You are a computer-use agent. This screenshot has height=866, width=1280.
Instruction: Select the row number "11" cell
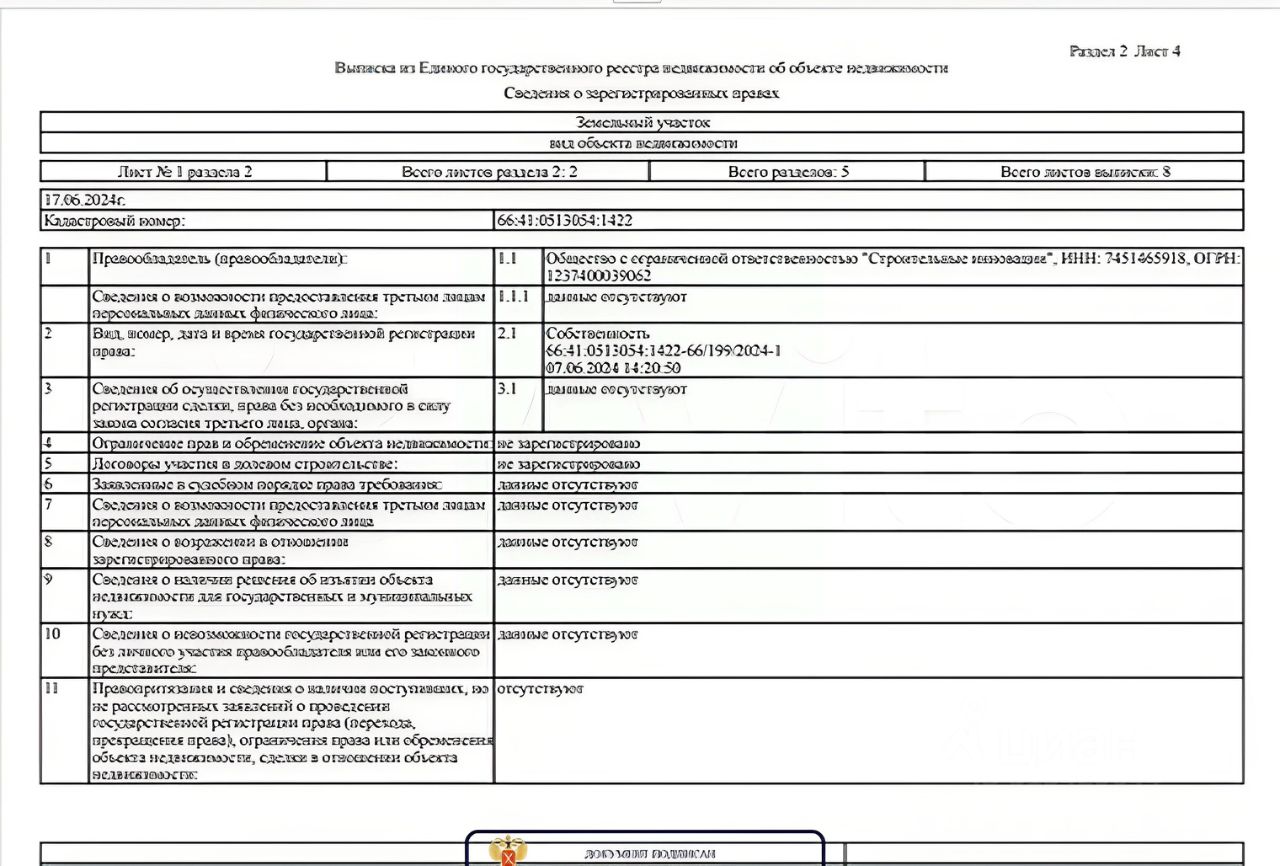65,730
